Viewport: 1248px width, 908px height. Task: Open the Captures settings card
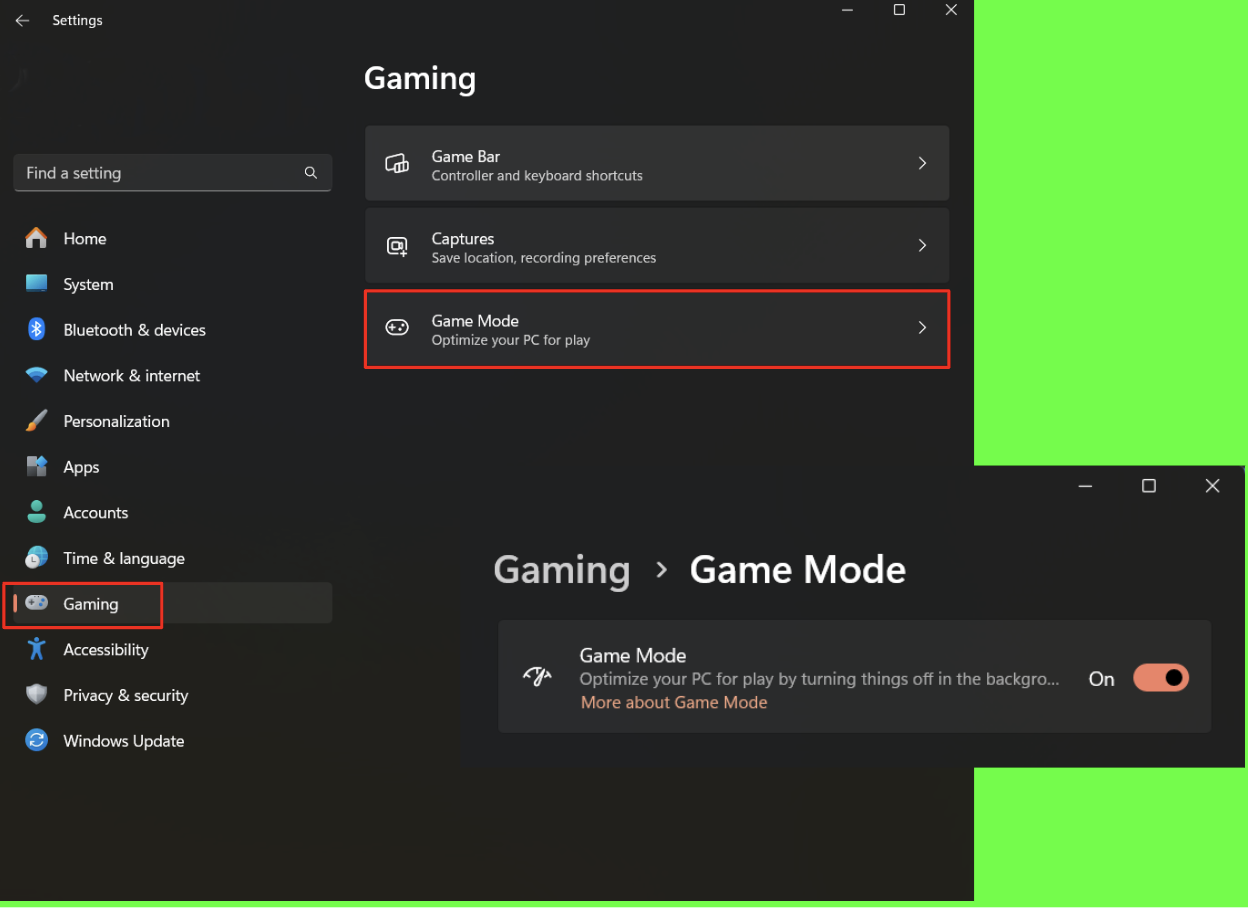657,245
